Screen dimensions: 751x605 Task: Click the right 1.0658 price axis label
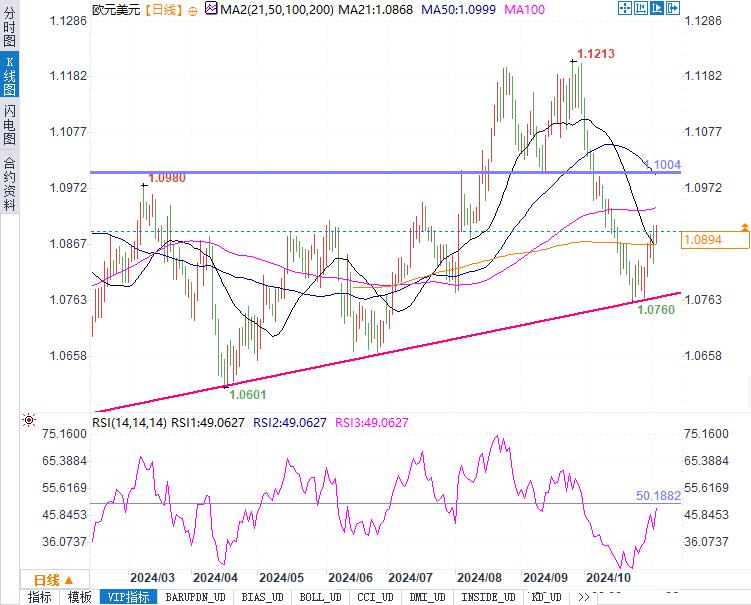(x=703, y=355)
